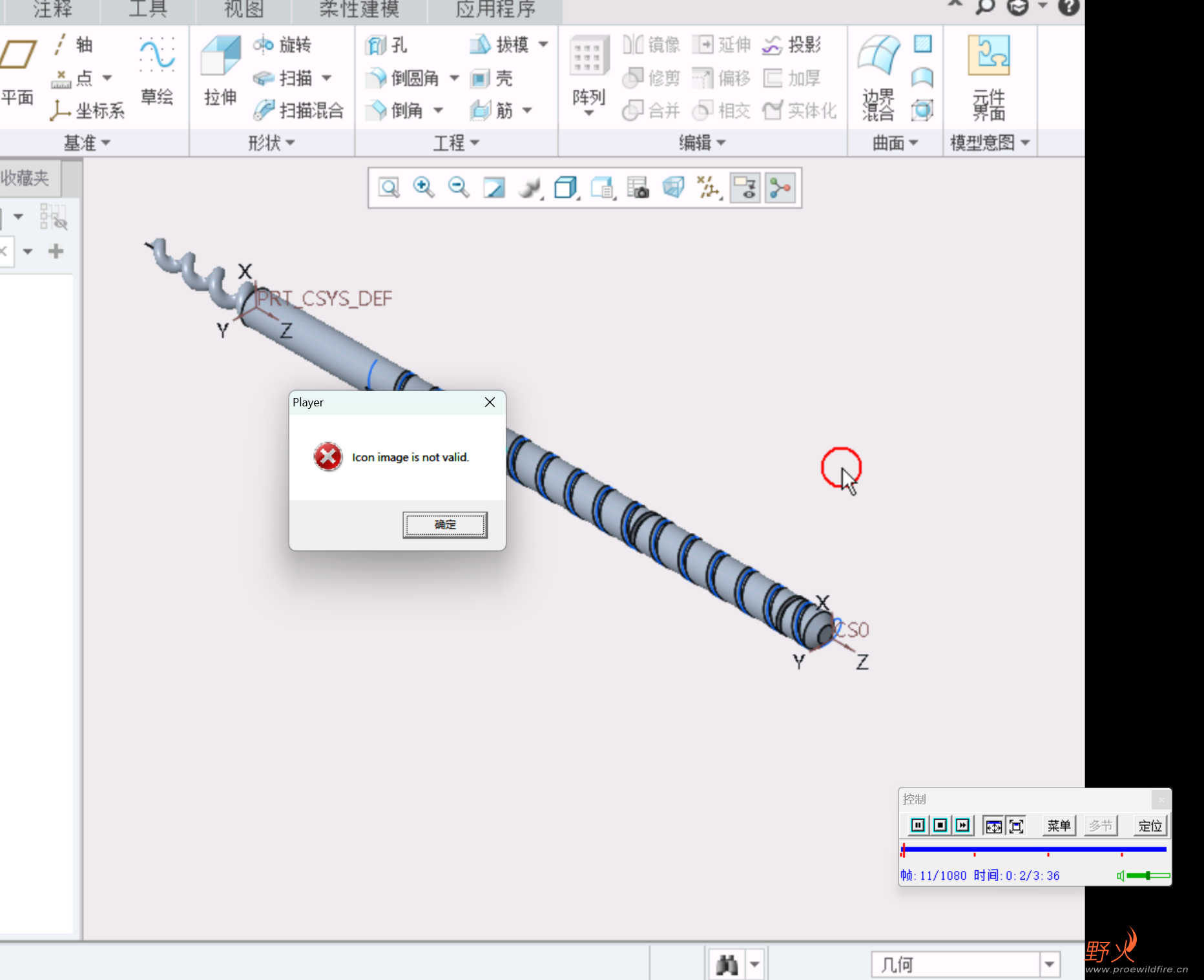
Task: Open the 倒圆角 dropdown arrow
Action: [x=455, y=78]
